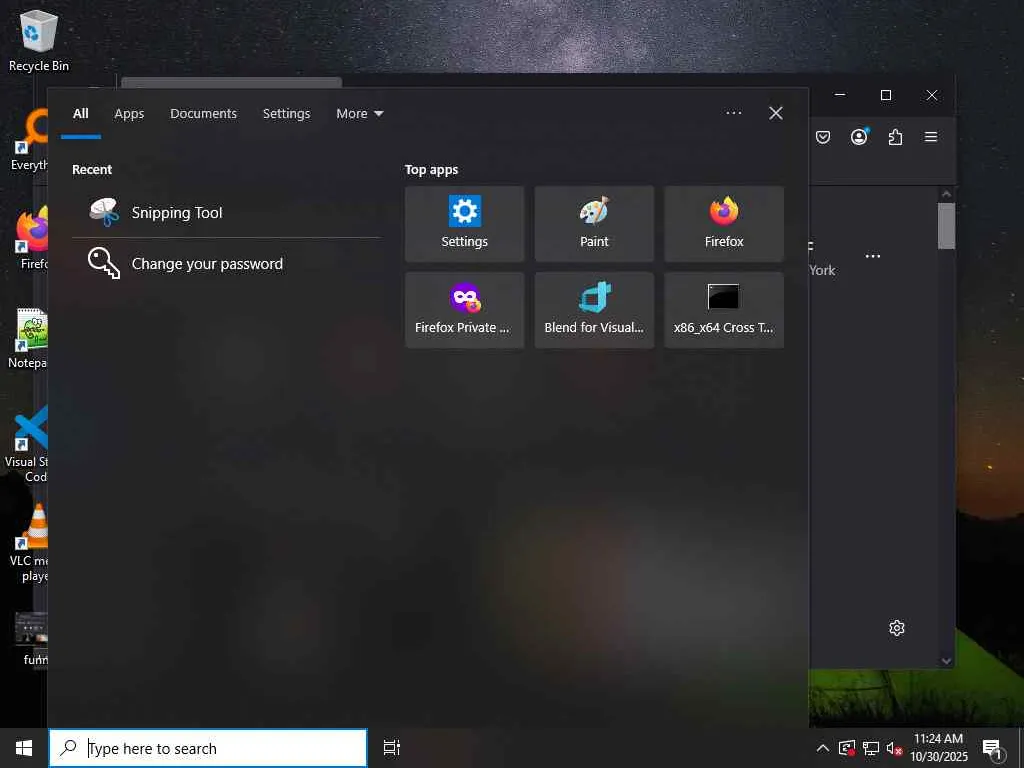Click Firefox vertical scrollbar thumb

(946, 226)
